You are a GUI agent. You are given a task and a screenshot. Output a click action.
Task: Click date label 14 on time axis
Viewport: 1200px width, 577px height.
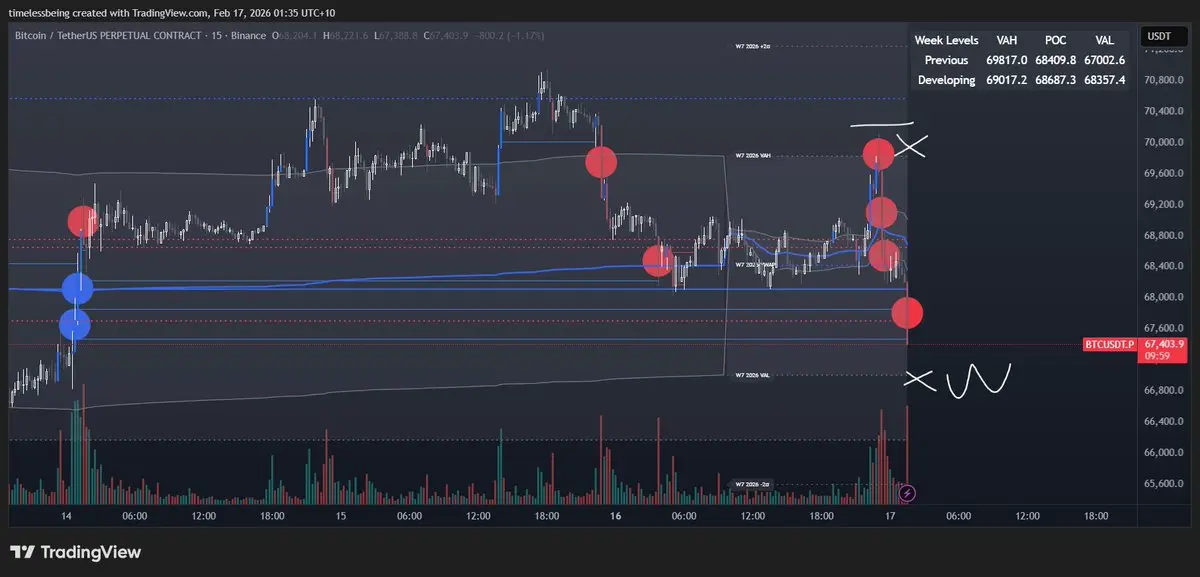click(66, 516)
